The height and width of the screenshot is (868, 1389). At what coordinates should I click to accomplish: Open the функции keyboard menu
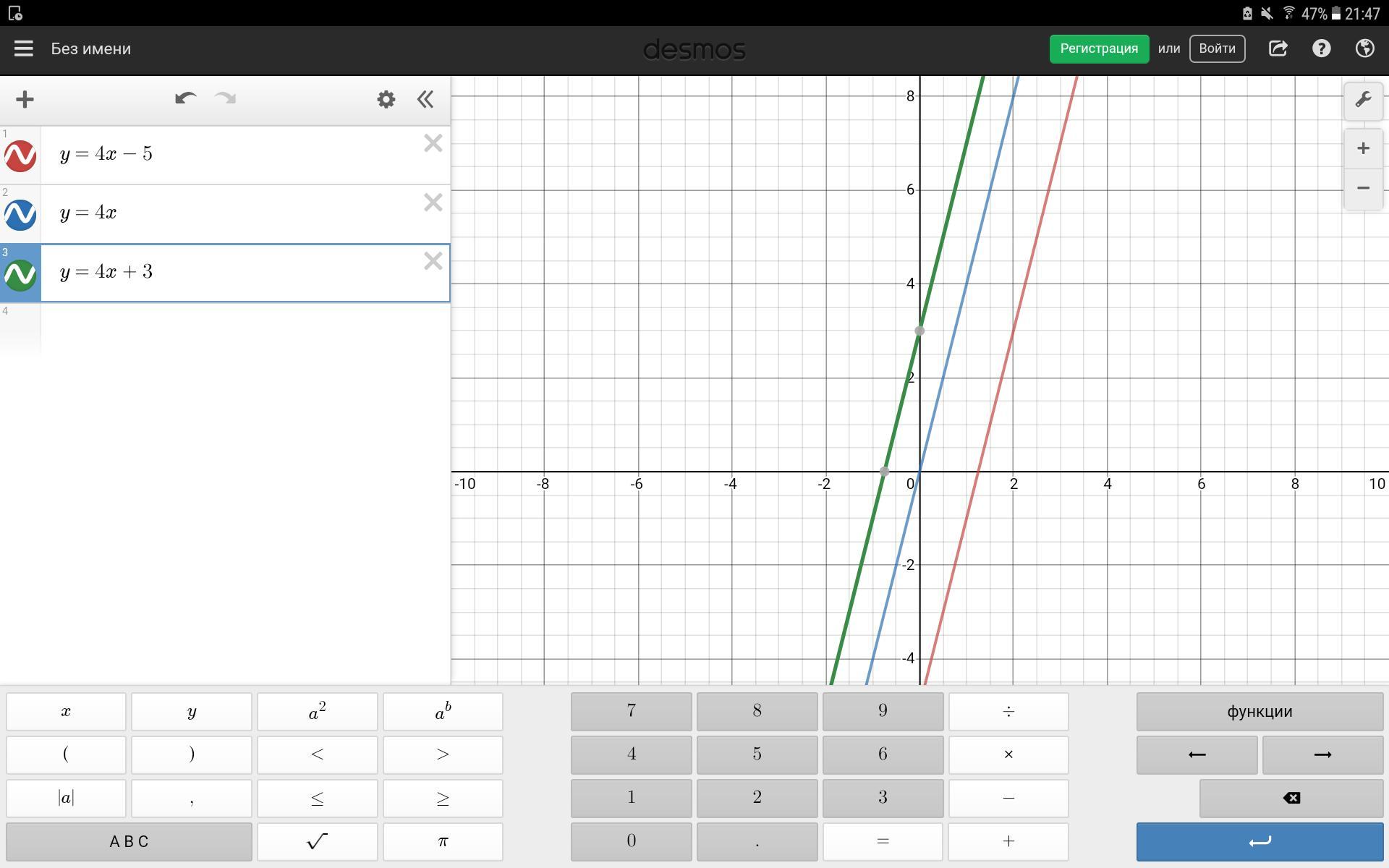tap(1259, 711)
